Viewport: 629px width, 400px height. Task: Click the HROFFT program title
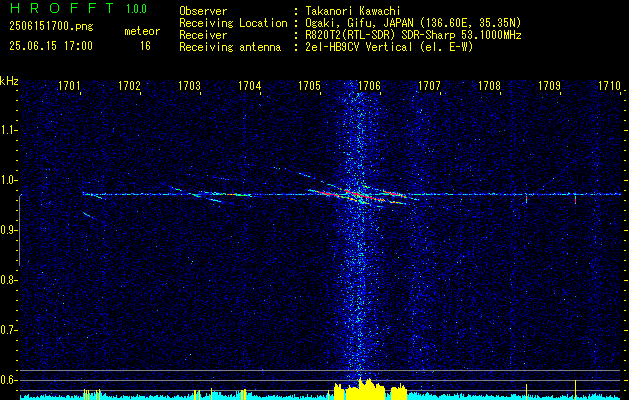coord(61,8)
